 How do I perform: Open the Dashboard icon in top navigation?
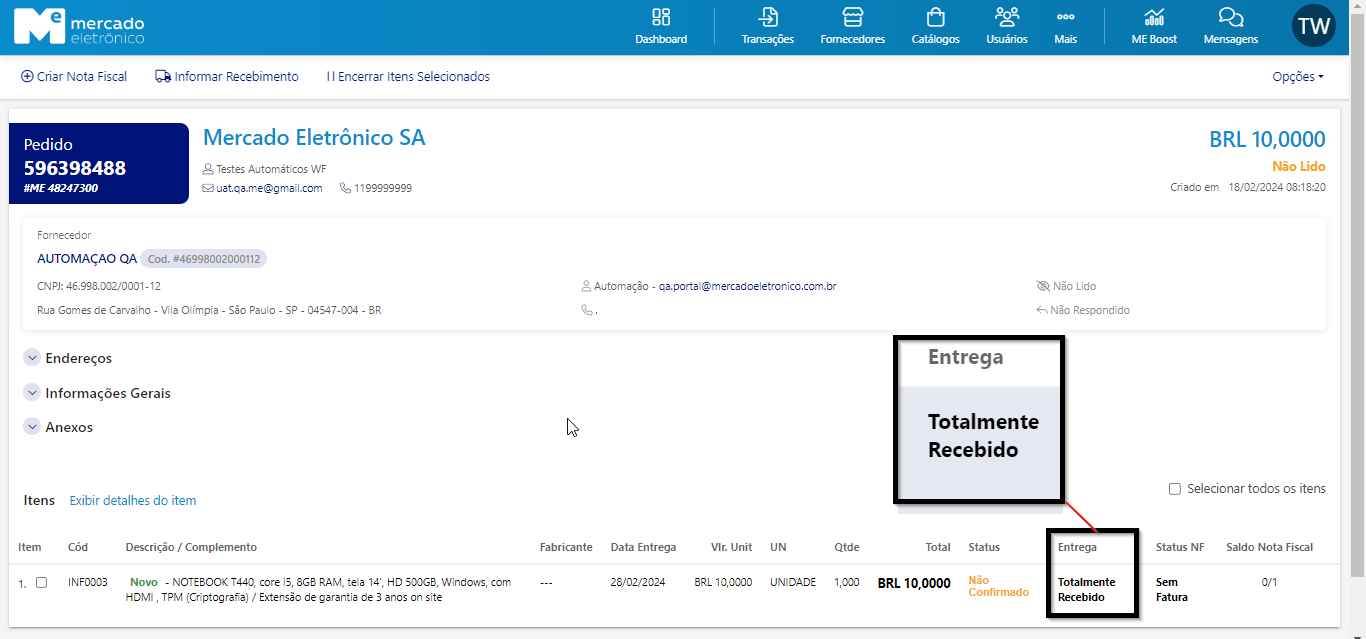click(661, 27)
